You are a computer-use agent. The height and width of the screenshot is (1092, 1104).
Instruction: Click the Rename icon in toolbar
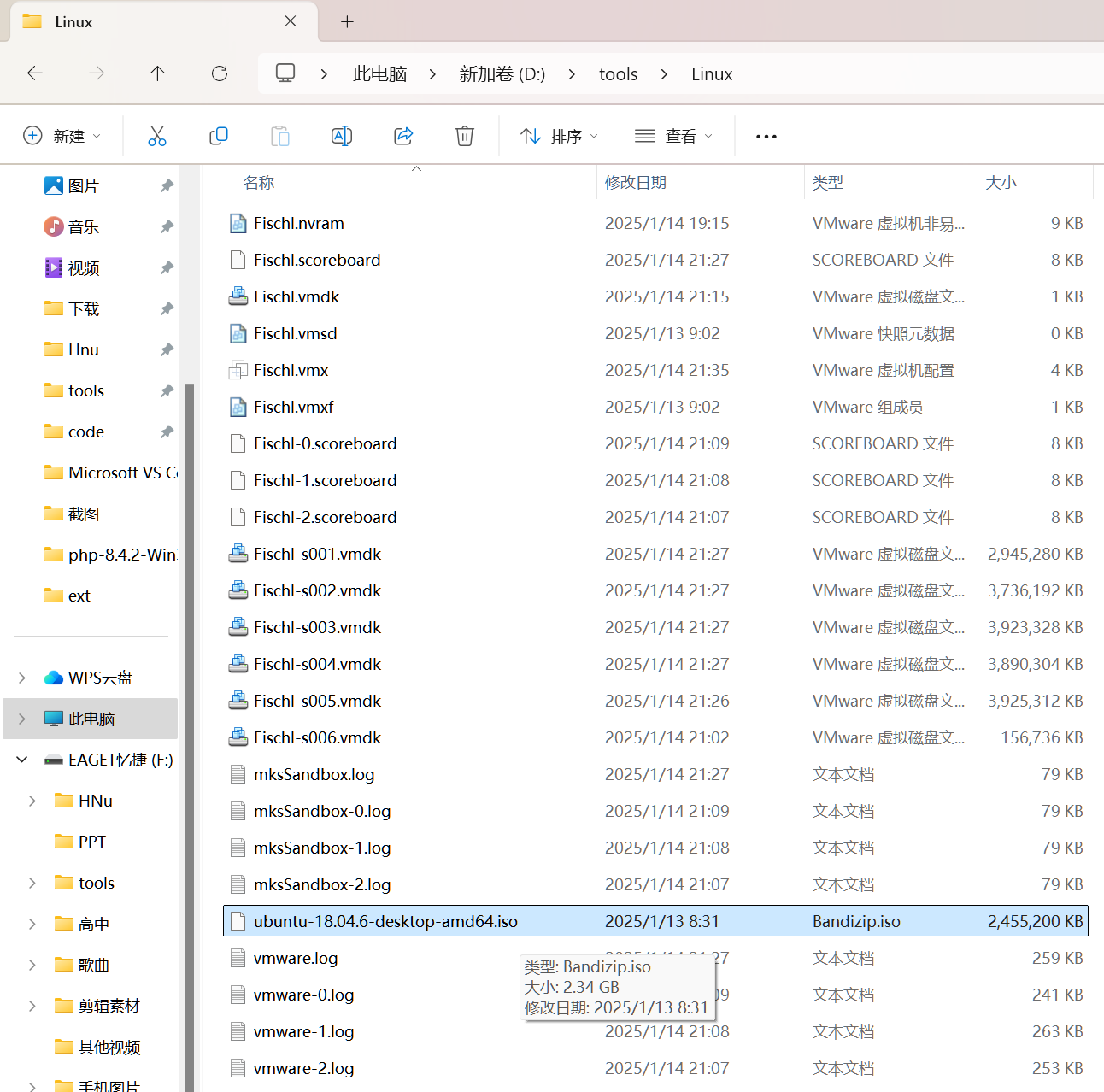click(x=342, y=136)
